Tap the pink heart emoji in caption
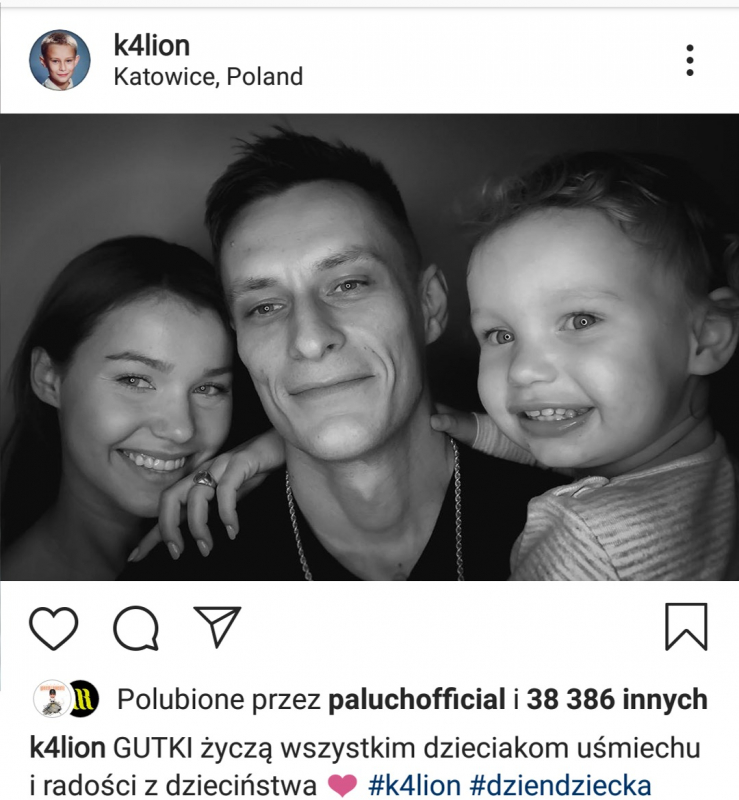739x800 pixels. point(342,785)
